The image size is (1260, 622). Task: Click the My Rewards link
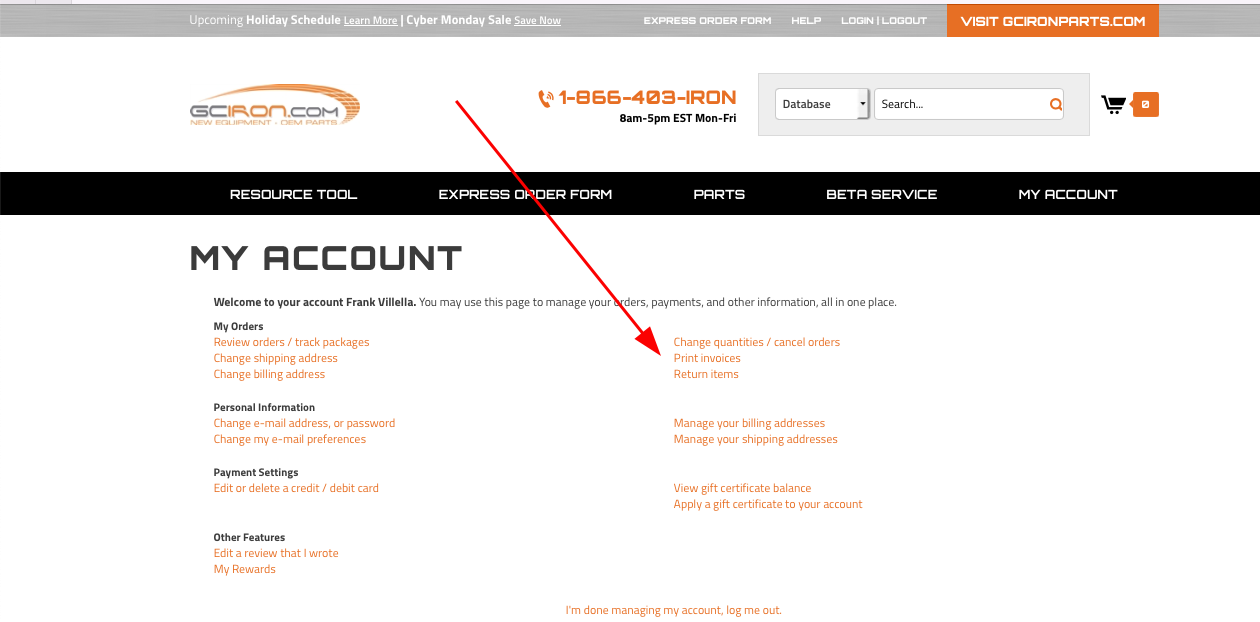244,569
